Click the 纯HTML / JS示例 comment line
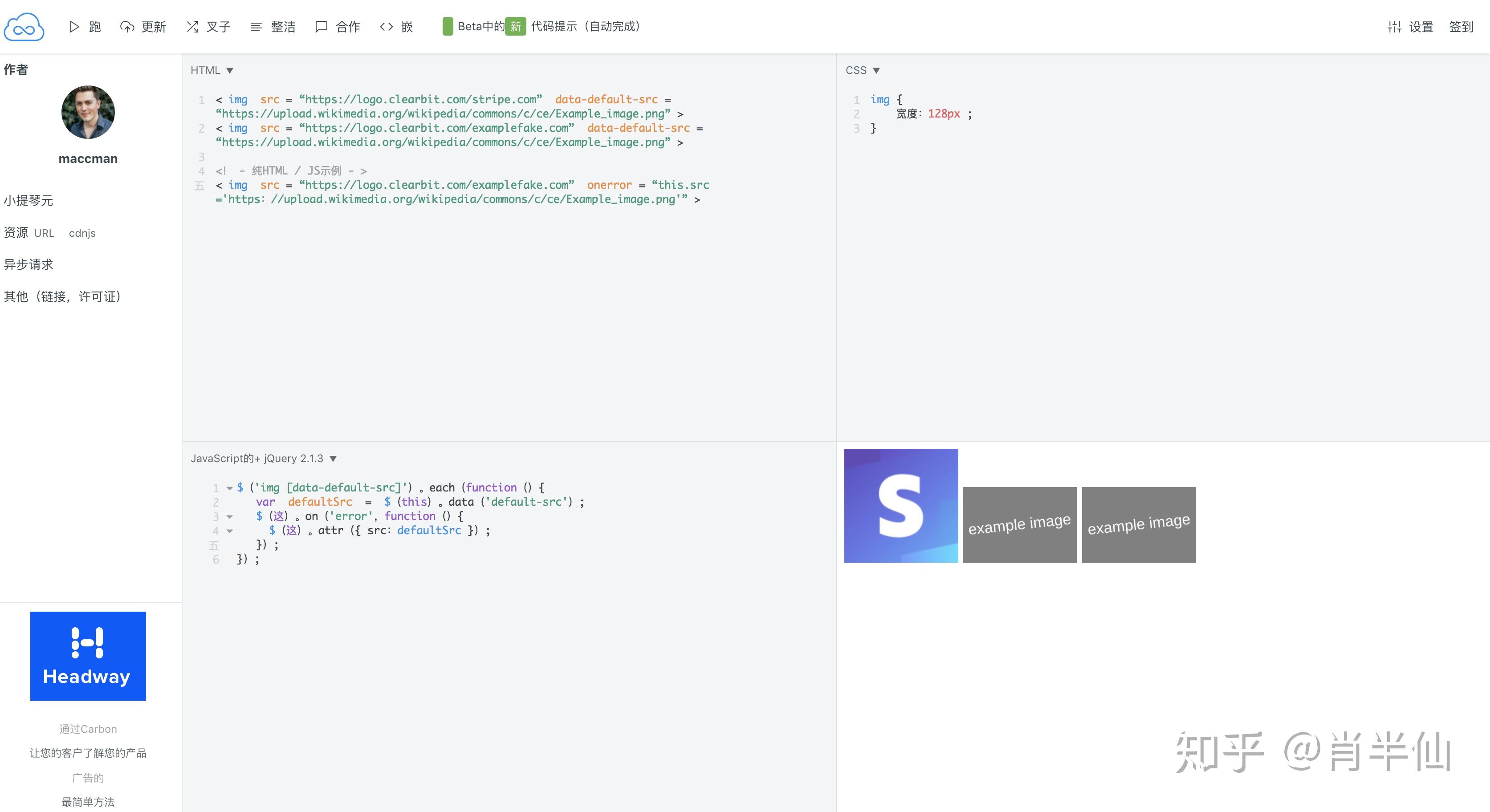The height and width of the screenshot is (812, 1490). click(291, 171)
